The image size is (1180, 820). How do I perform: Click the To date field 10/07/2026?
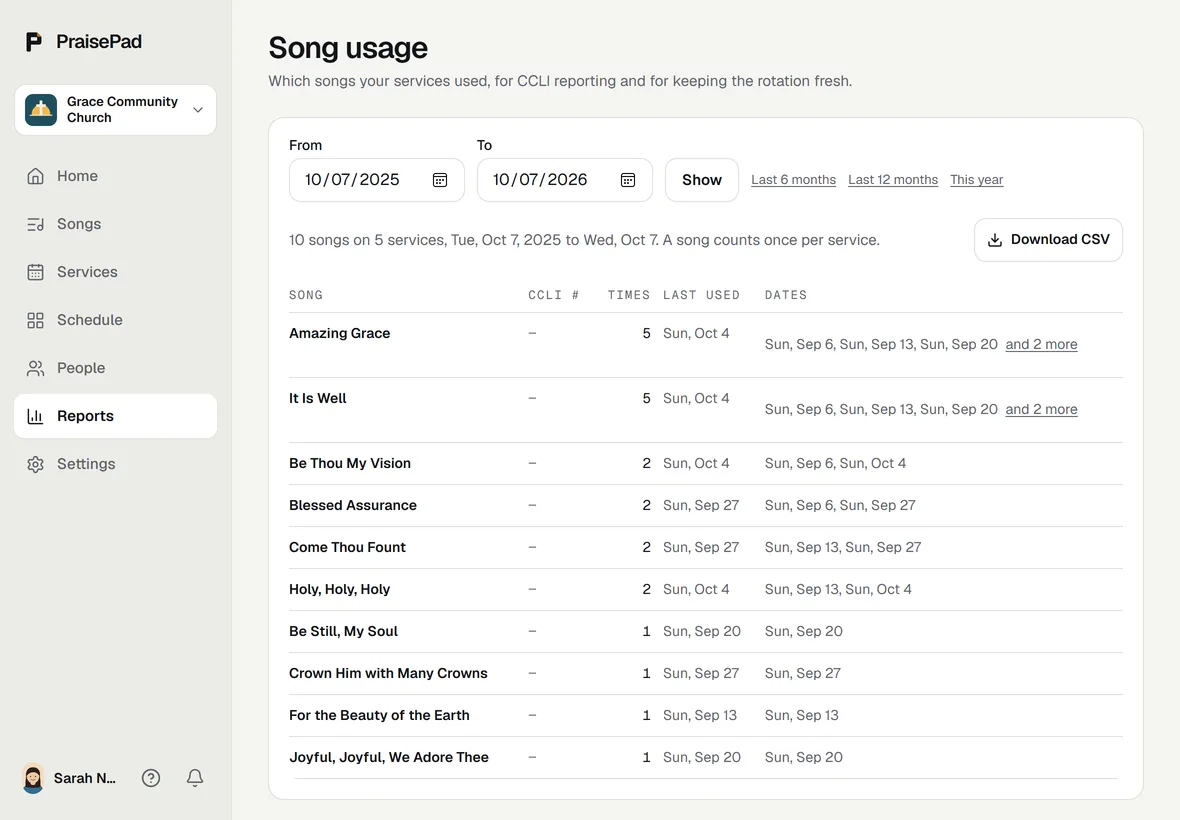(564, 180)
